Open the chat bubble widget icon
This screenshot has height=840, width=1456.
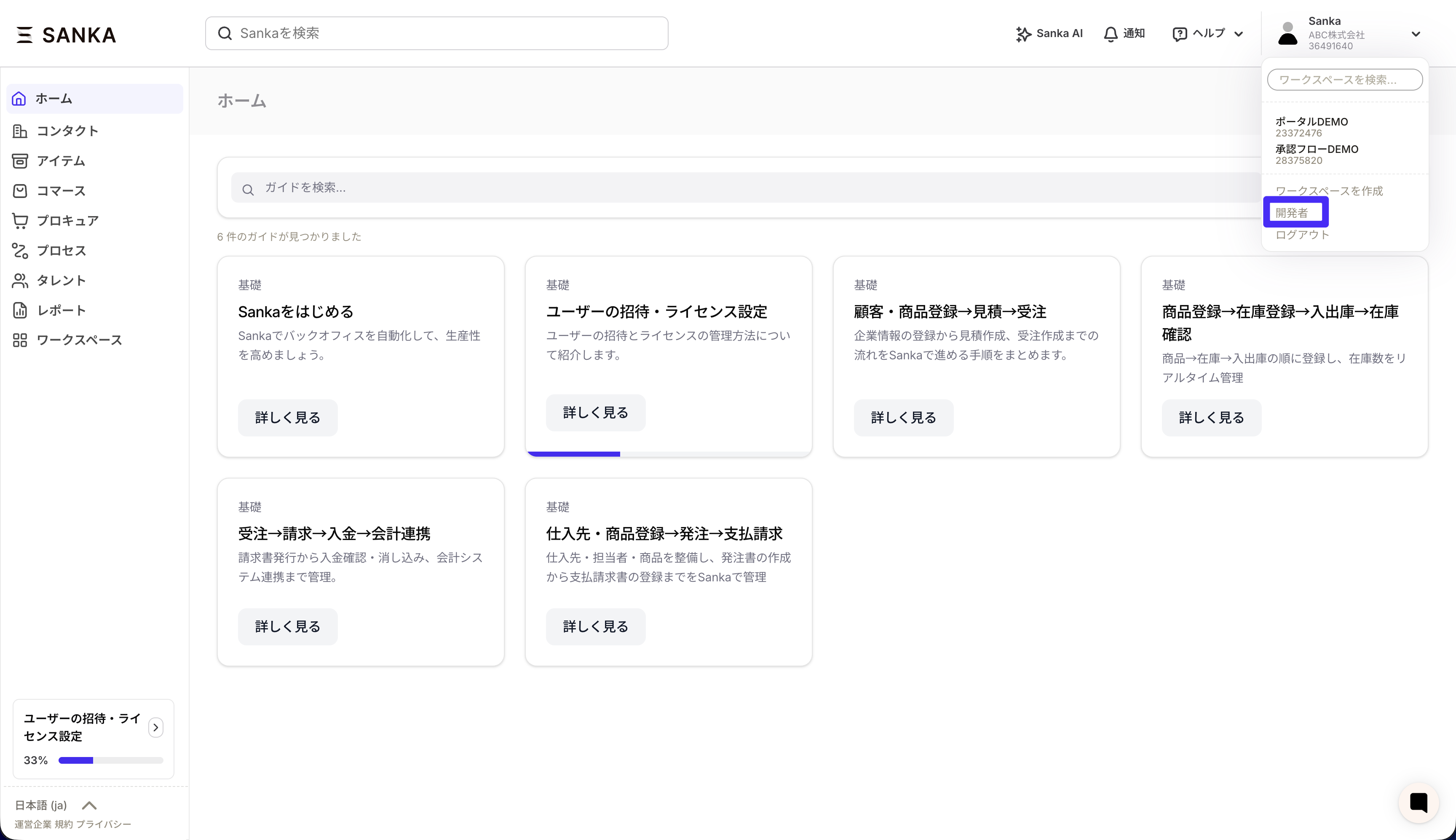tap(1419, 802)
